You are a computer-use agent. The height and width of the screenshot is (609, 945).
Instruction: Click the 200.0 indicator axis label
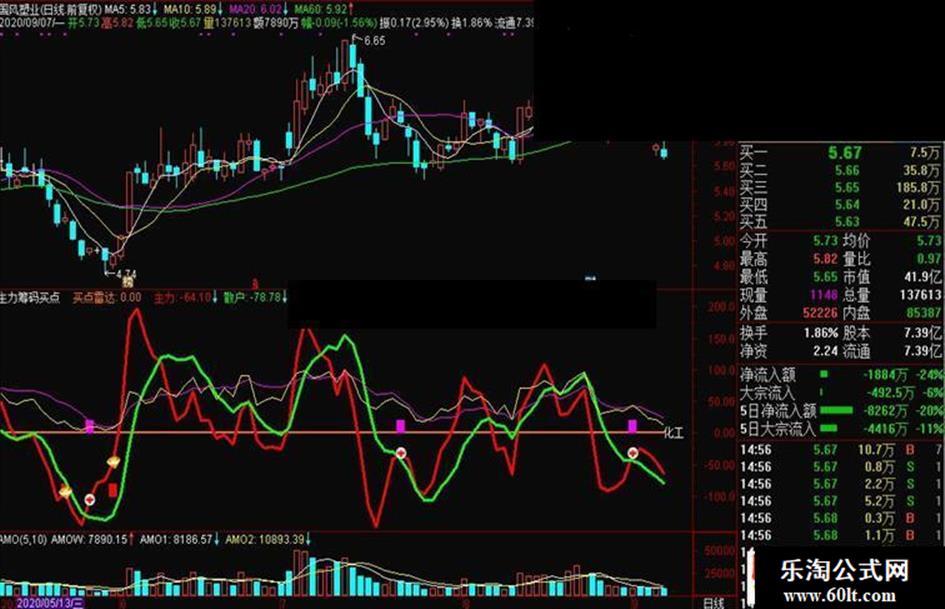(721, 307)
